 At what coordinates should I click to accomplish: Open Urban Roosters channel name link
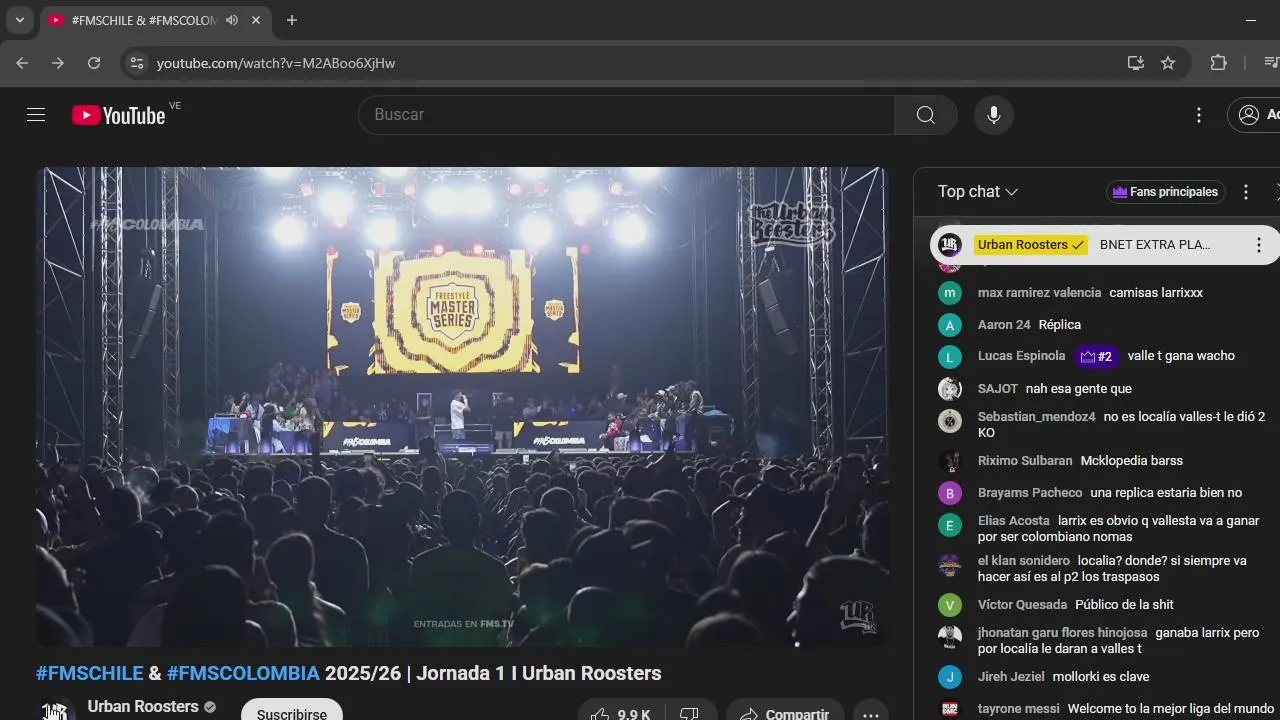[143, 707]
